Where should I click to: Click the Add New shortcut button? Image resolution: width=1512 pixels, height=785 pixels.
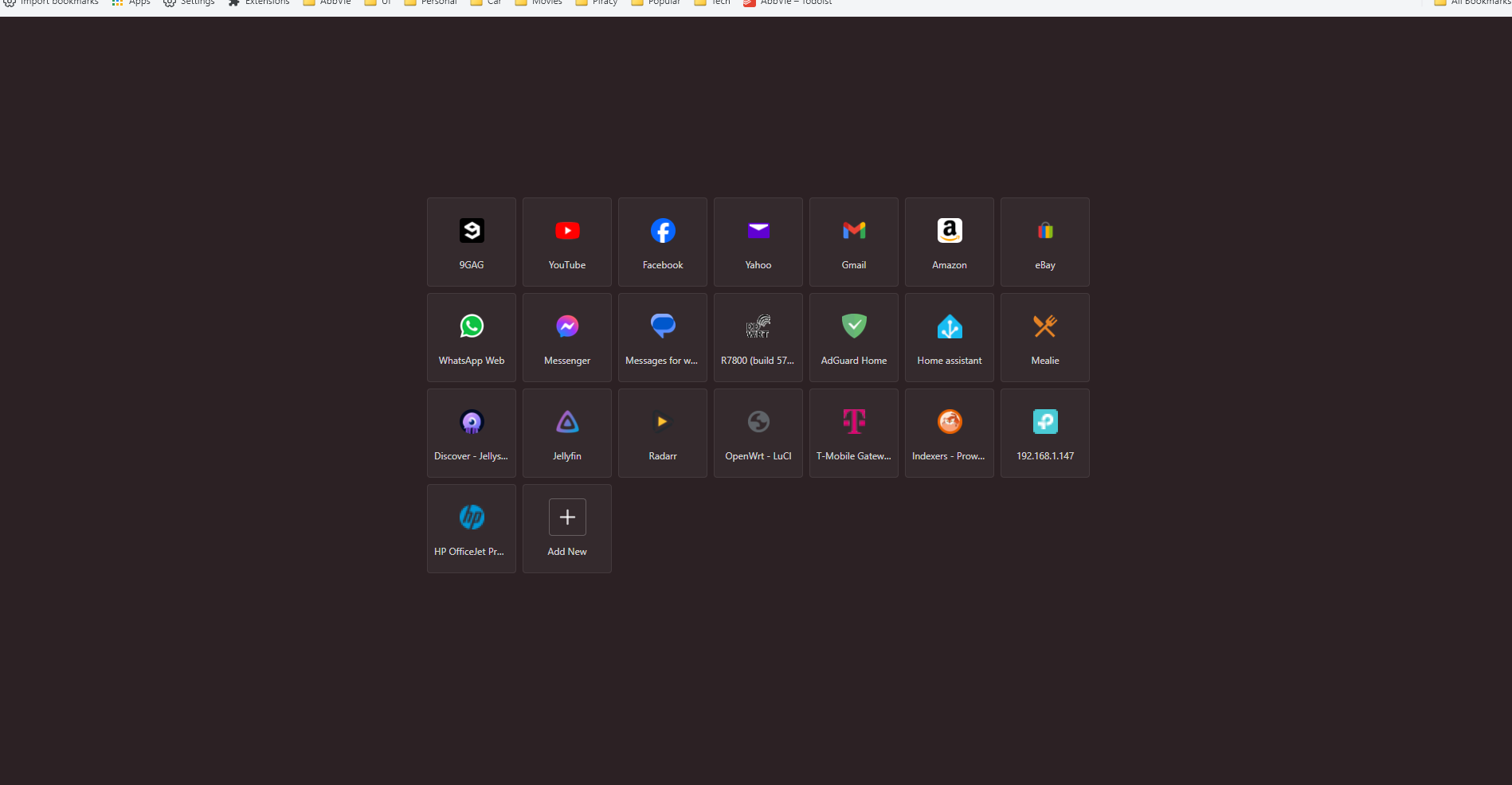coord(567,529)
